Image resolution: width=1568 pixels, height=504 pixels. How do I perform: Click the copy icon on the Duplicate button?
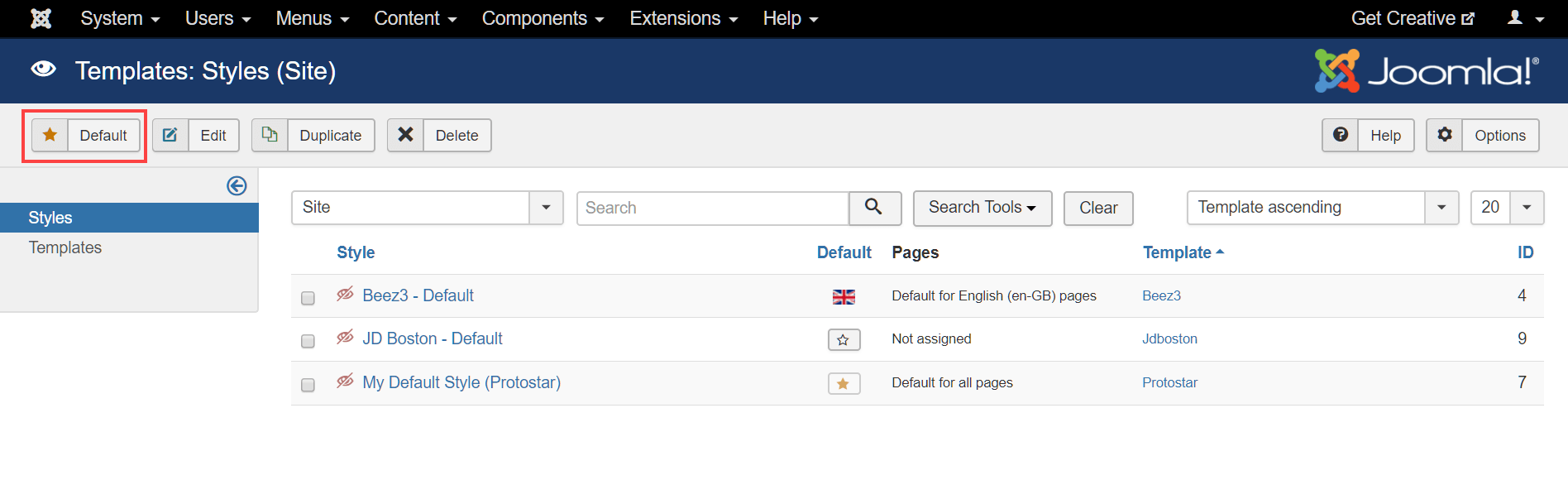tap(270, 135)
